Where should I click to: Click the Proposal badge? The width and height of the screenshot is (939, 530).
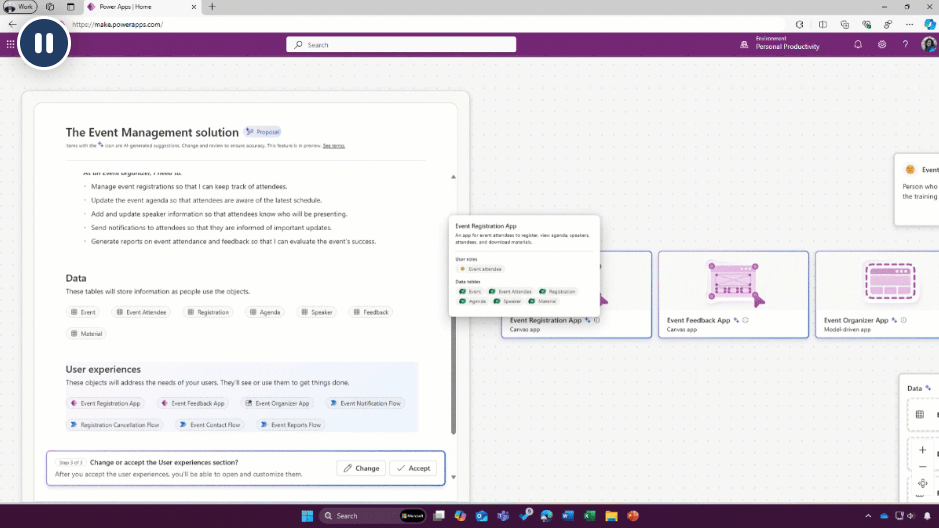(263, 132)
